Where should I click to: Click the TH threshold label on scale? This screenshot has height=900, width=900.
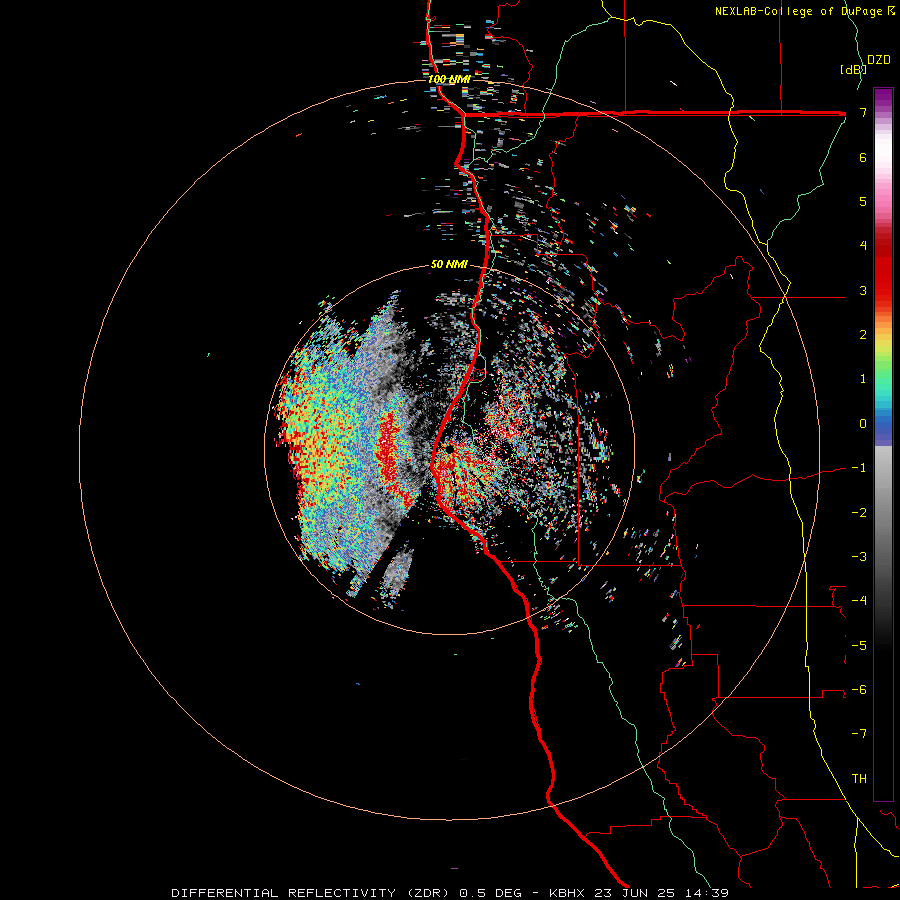click(859, 779)
